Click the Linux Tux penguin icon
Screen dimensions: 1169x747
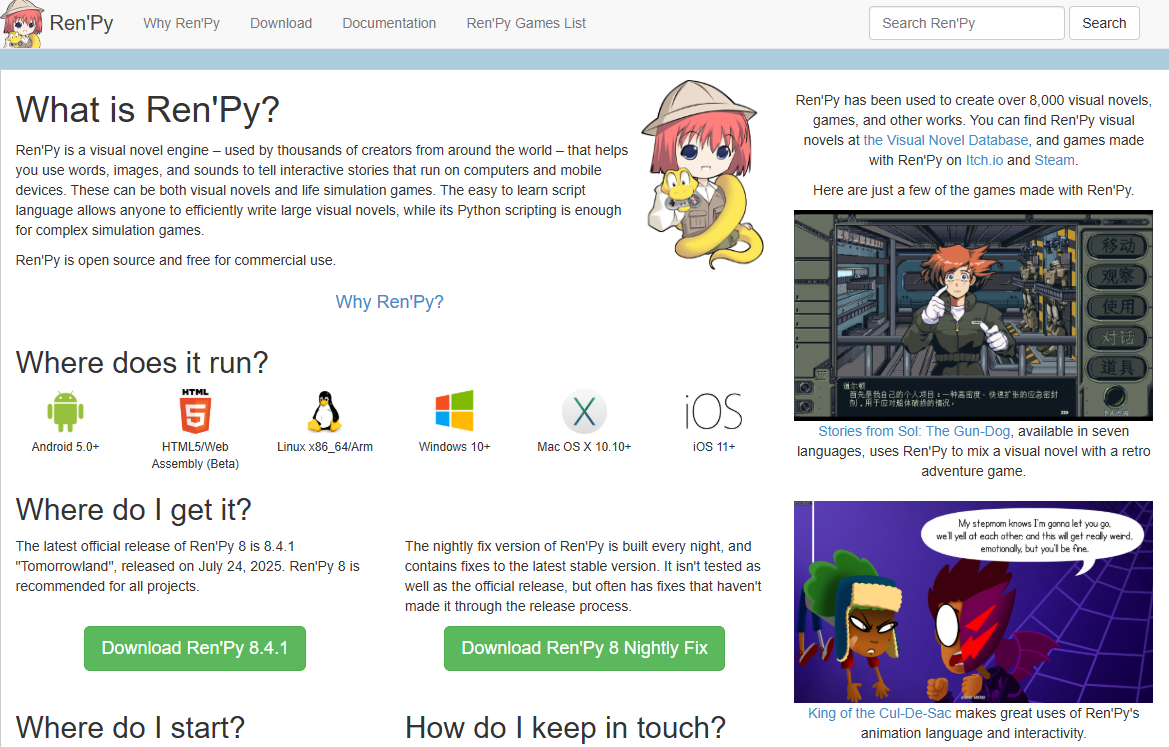point(325,411)
